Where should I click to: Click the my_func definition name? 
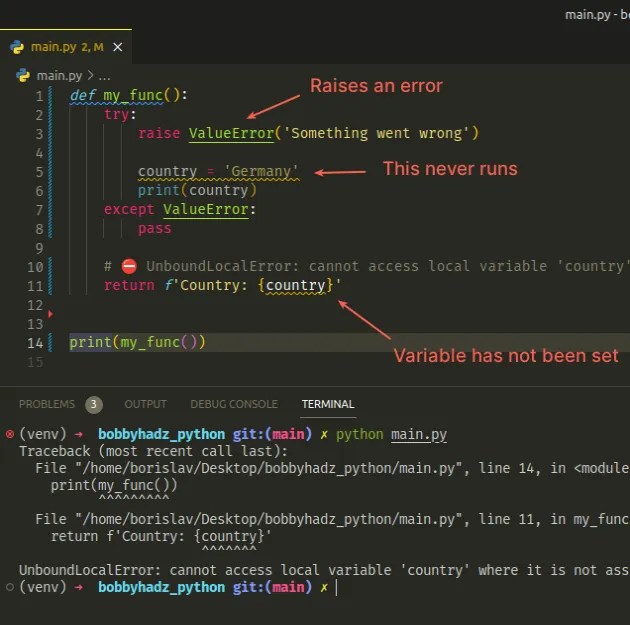(133, 96)
